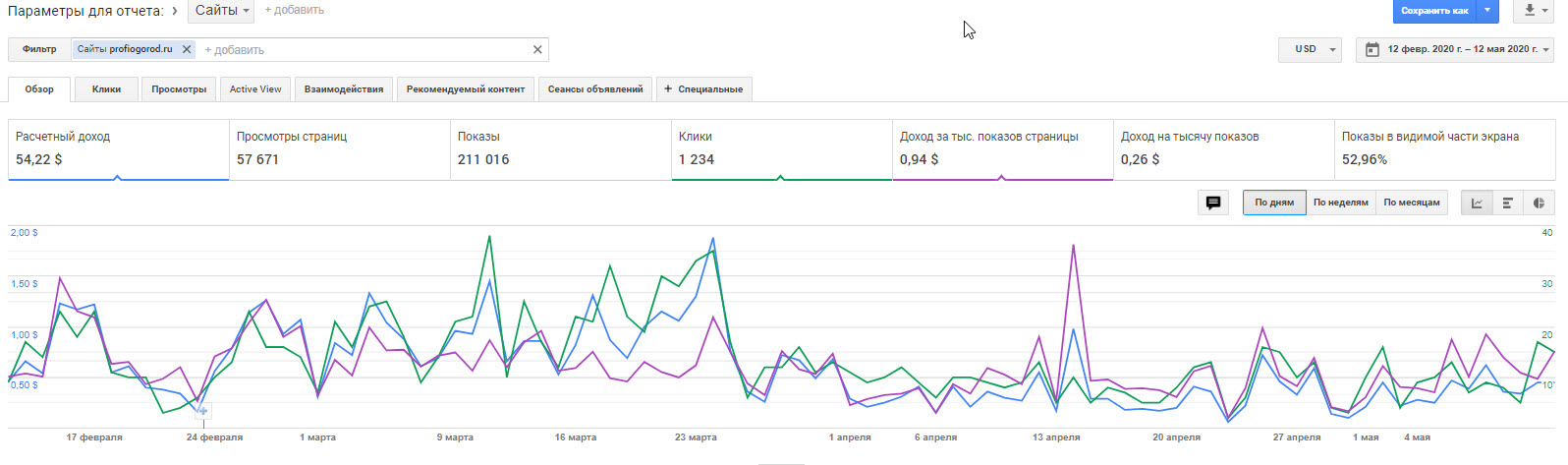
Task: Expand the Сайты parameter dropdown
Action: click(221, 11)
